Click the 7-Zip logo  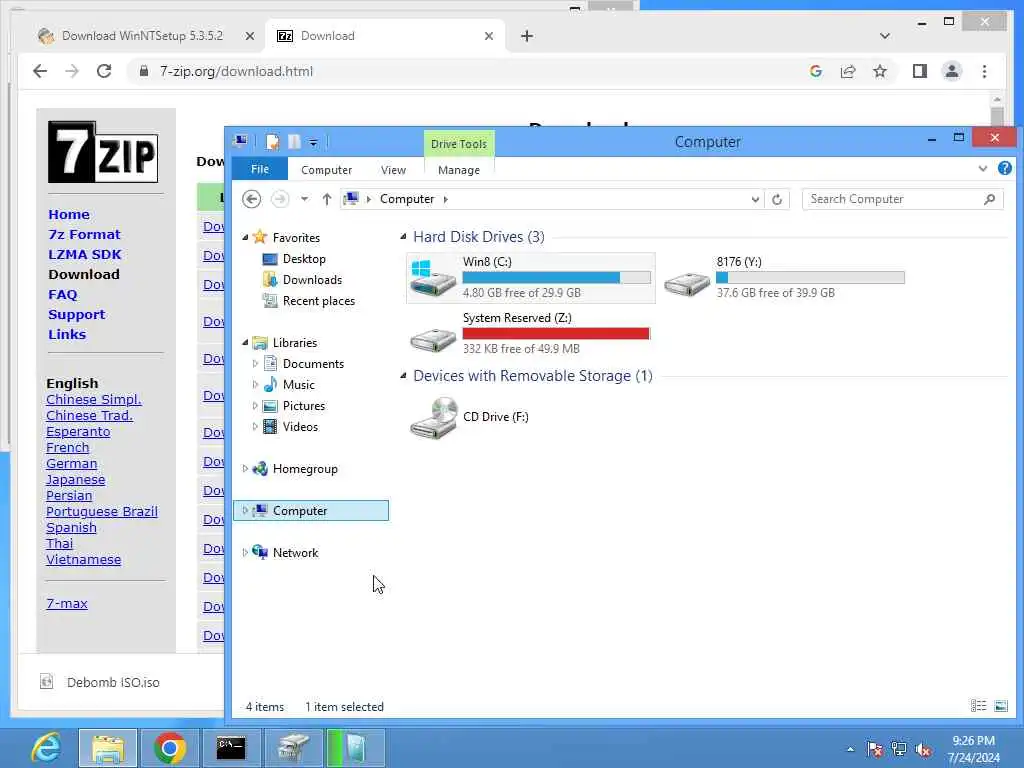point(103,152)
